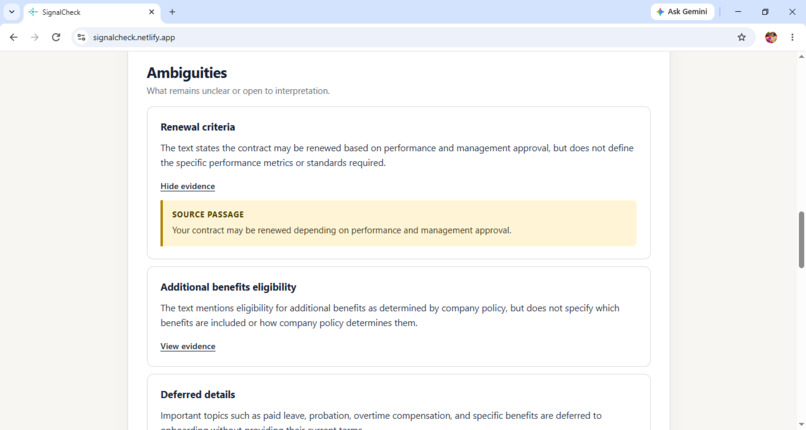Click the Ambiguities heading

(x=187, y=73)
